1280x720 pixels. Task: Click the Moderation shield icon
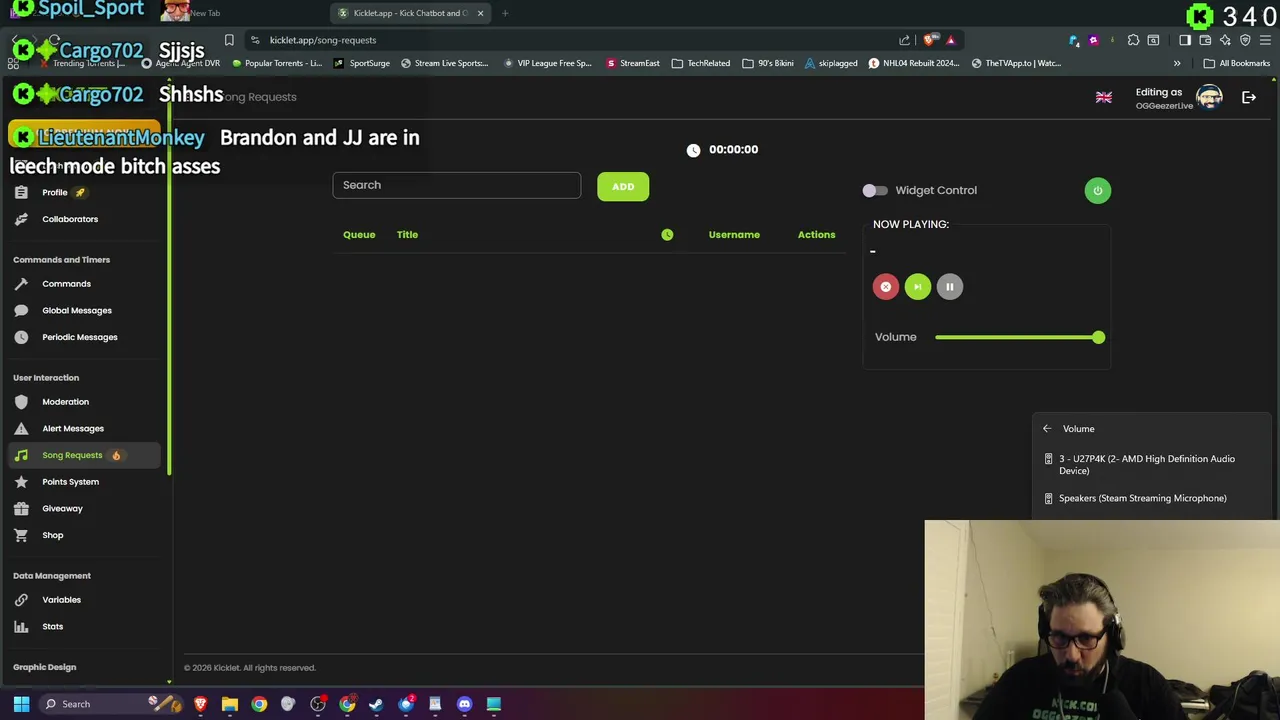[x=21, y=402]
